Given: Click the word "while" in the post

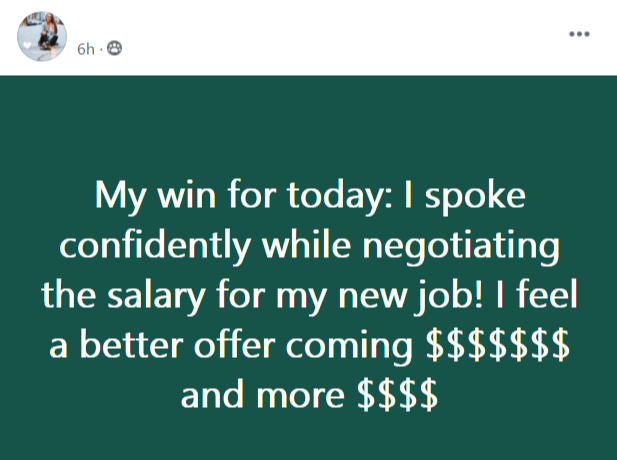Looking at the screenshot, I should pos(306,244).
